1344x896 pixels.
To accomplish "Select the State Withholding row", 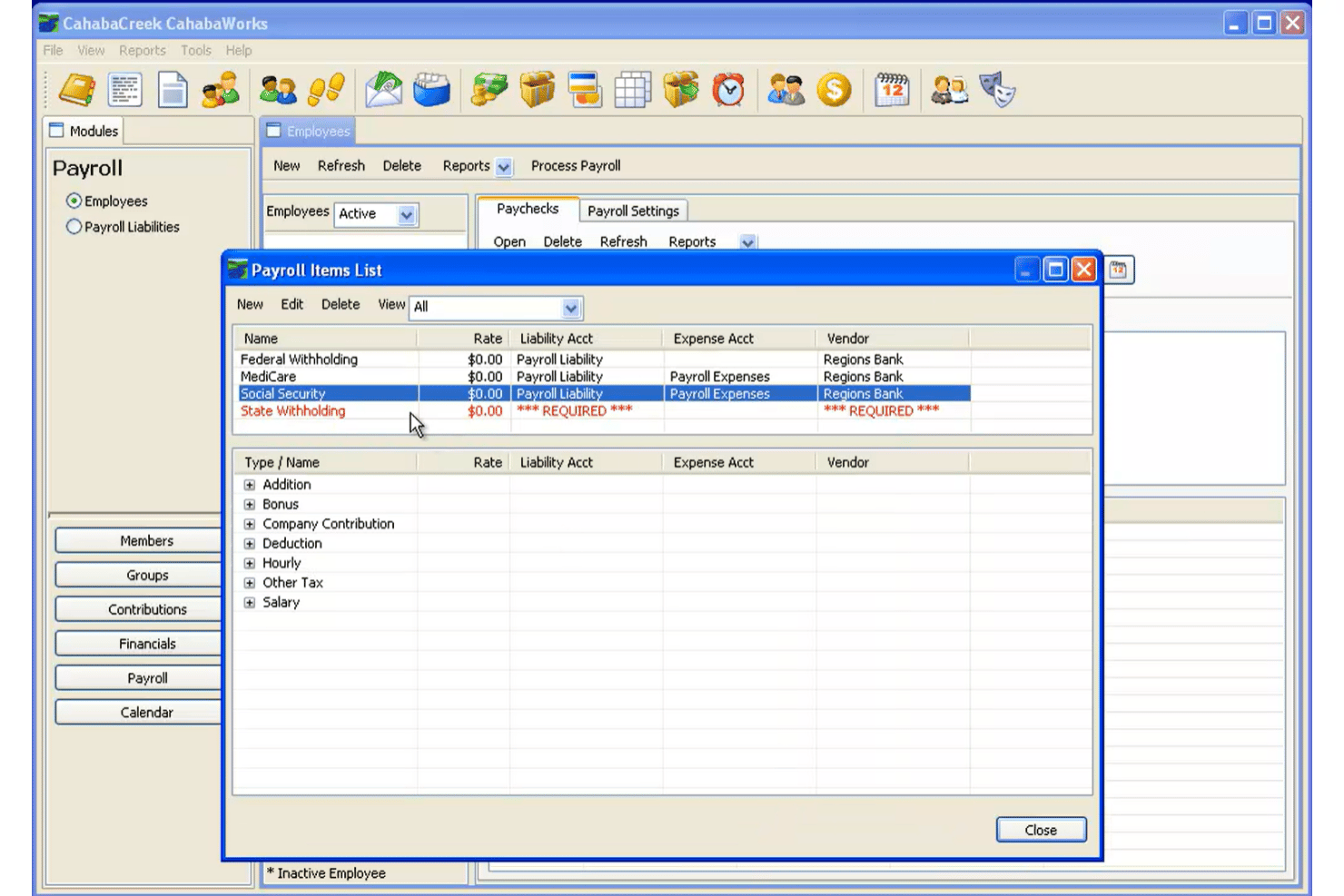I will point(604,411).
